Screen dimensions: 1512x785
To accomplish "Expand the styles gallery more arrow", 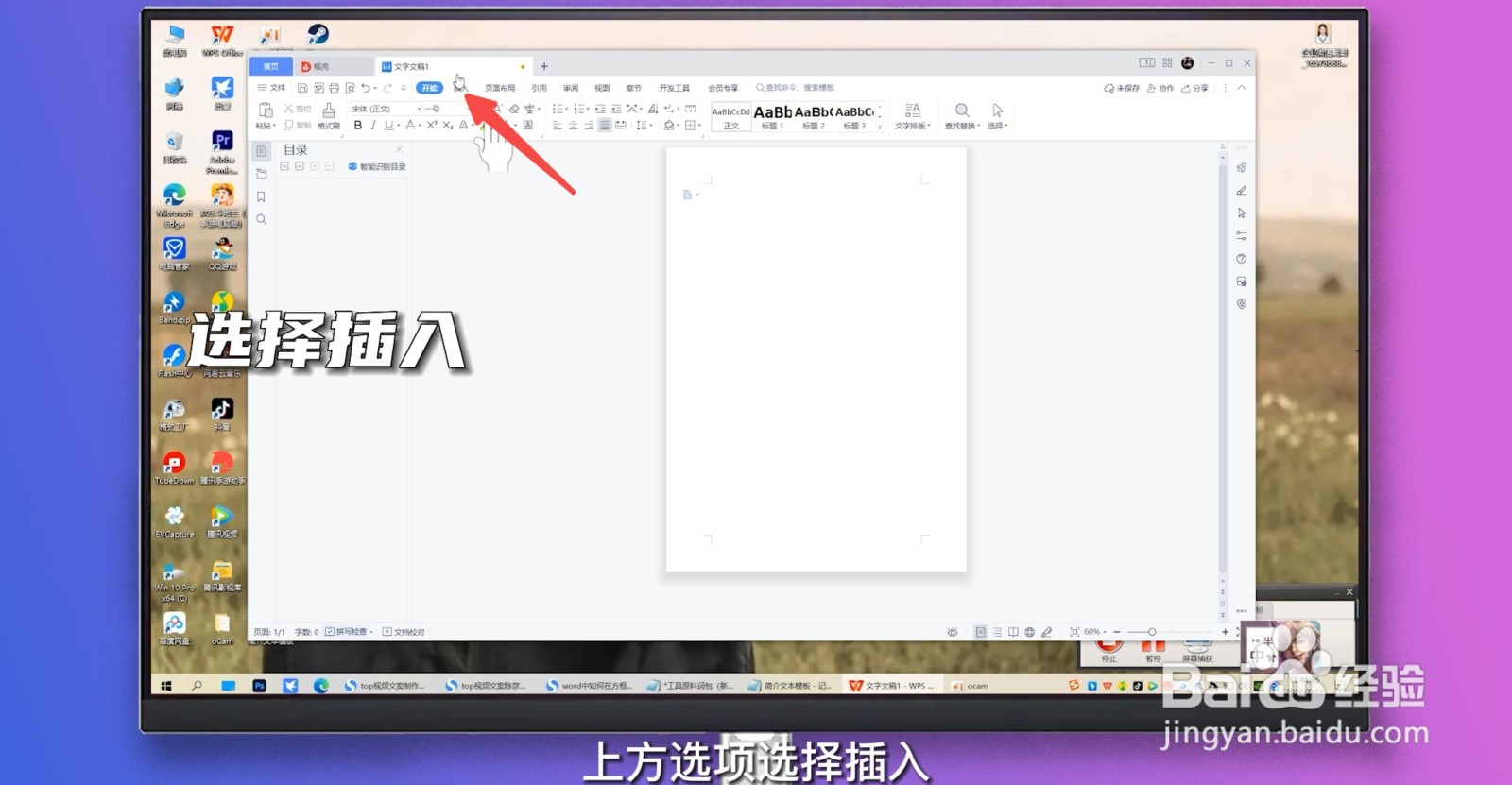I will (880, 126).
